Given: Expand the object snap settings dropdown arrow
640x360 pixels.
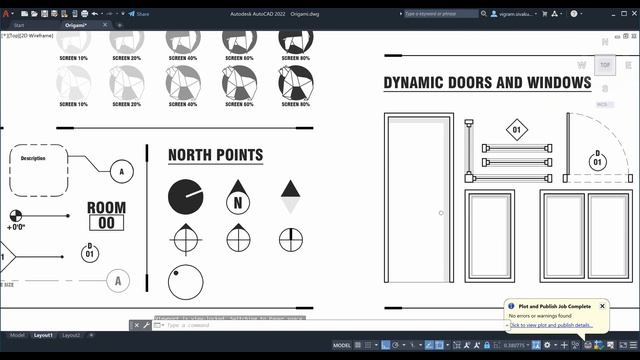Looking at the screenshot, I should tap(447, 345).
